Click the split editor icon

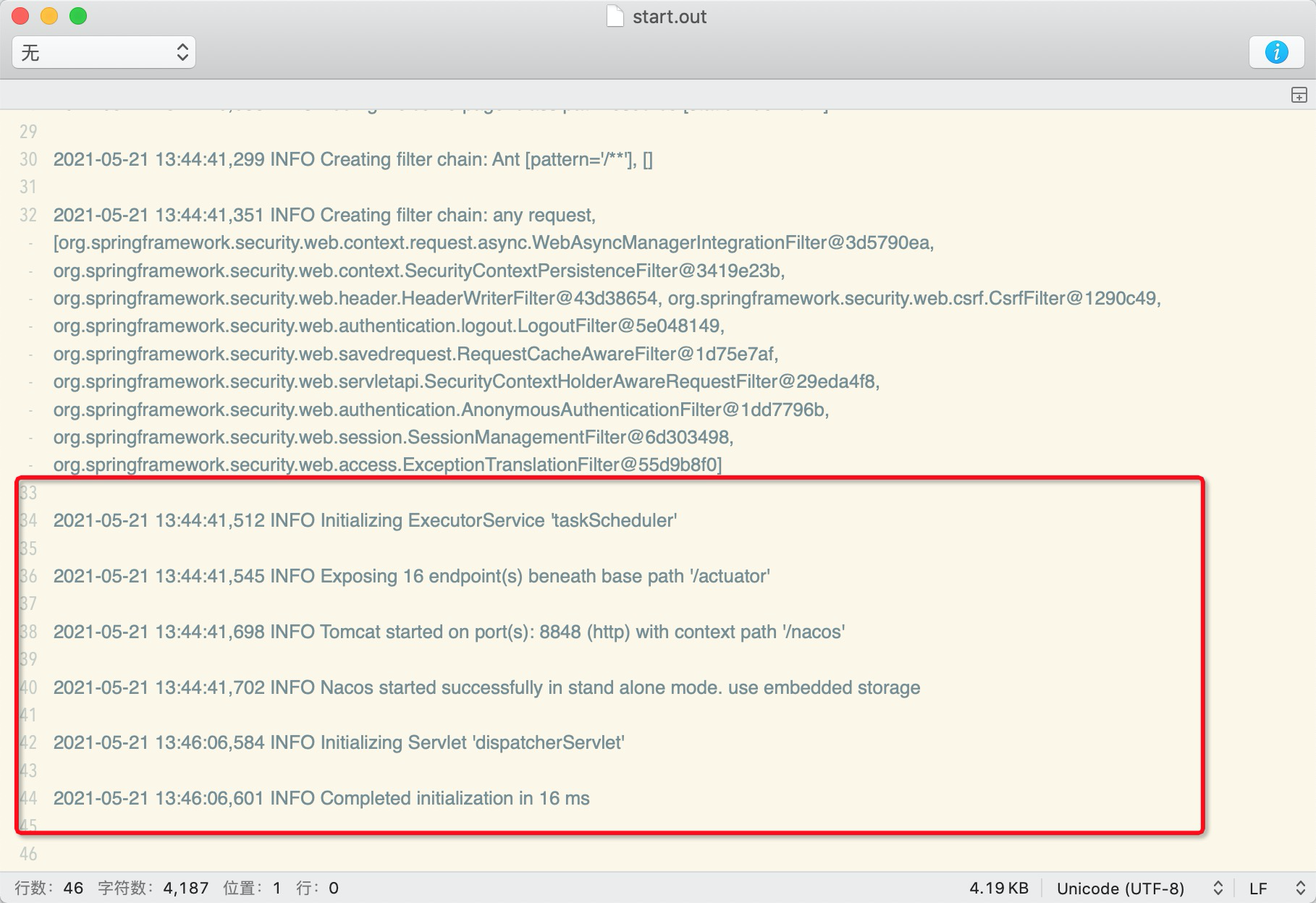click(x=1299, y=95)
